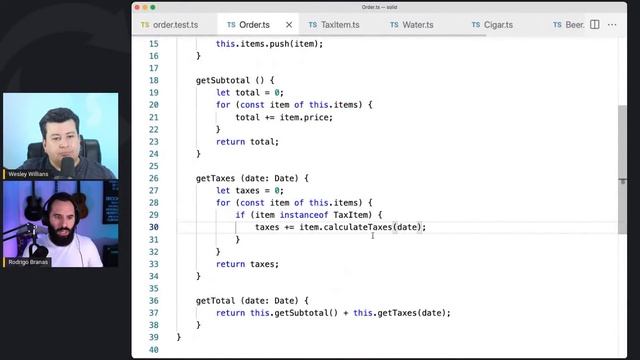Image resolution: width=640 pixels, height=360 pixels.
Task: Click the TS icon on order.test.ts tab
Action: tap(145, 25)
